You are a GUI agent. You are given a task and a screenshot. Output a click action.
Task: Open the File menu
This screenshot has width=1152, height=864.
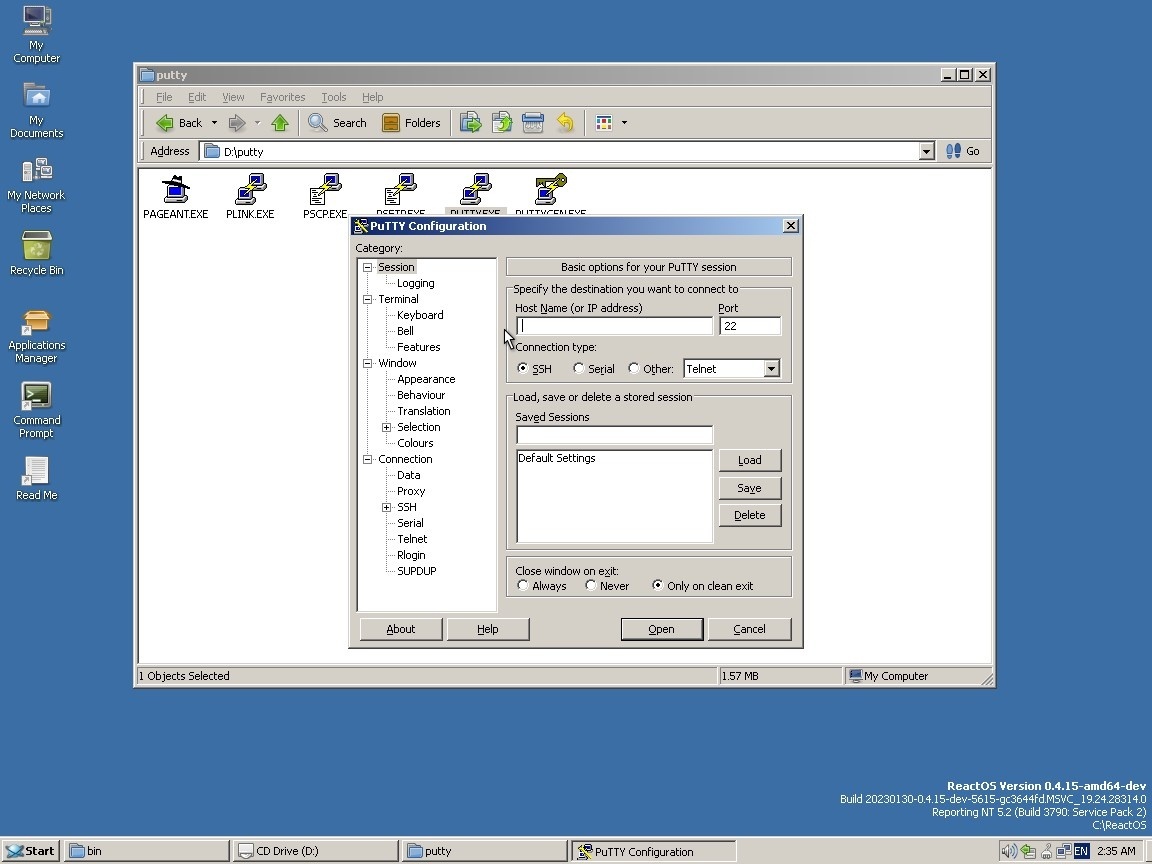(x=164, y=97)
